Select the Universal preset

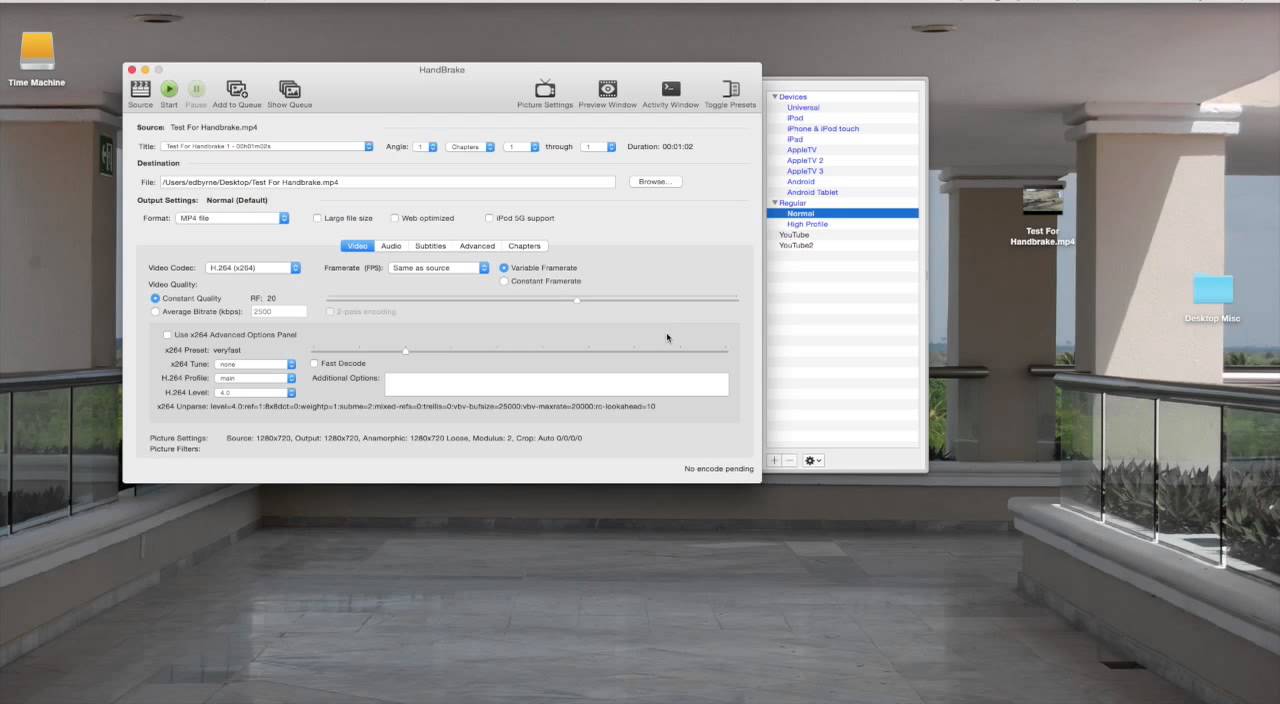(x=803, y=108)
